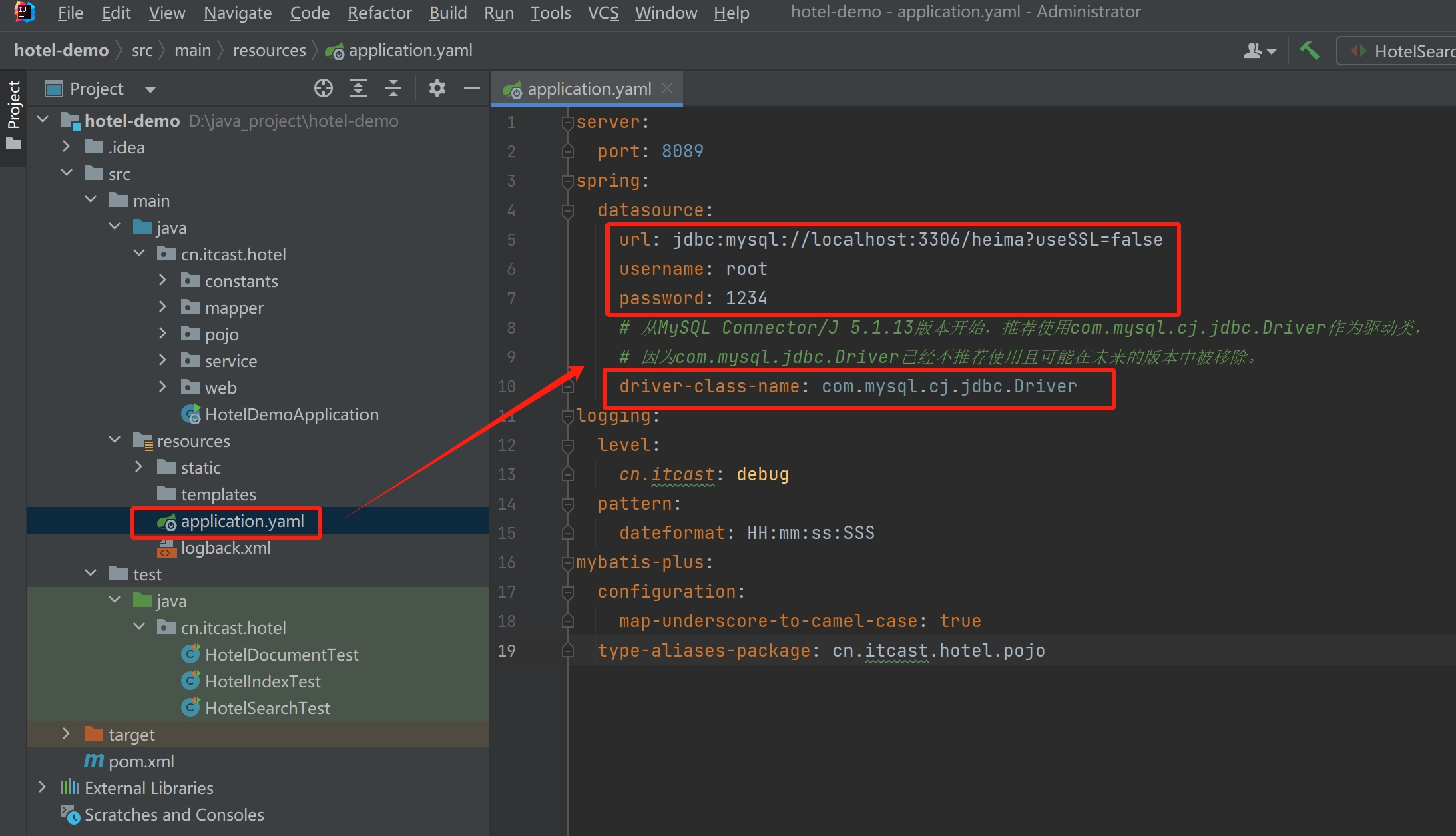Click resources in the breadcrumb path
This screenshot has height=836, width=1456.
coord(269,51)
